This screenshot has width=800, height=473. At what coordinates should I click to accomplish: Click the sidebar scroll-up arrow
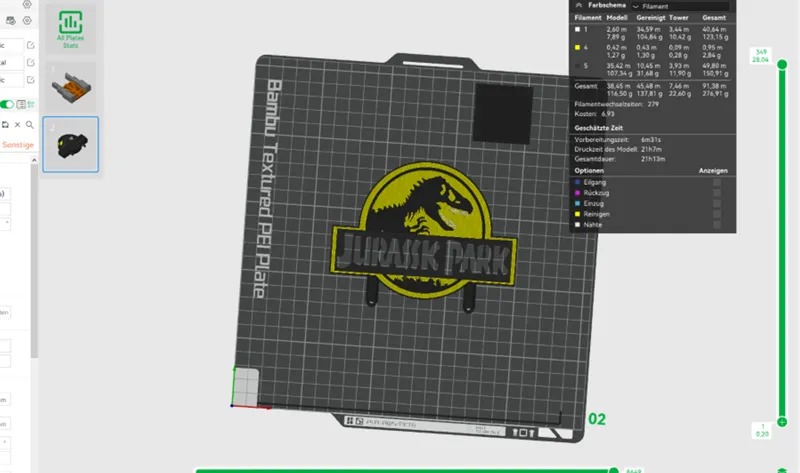click(34, 160)
